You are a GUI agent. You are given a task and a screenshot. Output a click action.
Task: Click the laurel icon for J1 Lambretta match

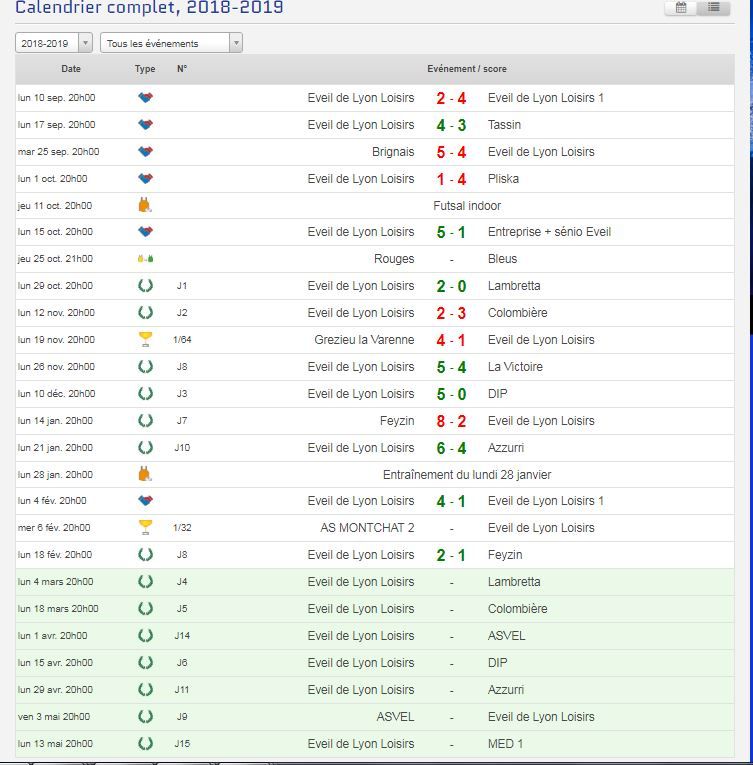[x=145, y=286]
